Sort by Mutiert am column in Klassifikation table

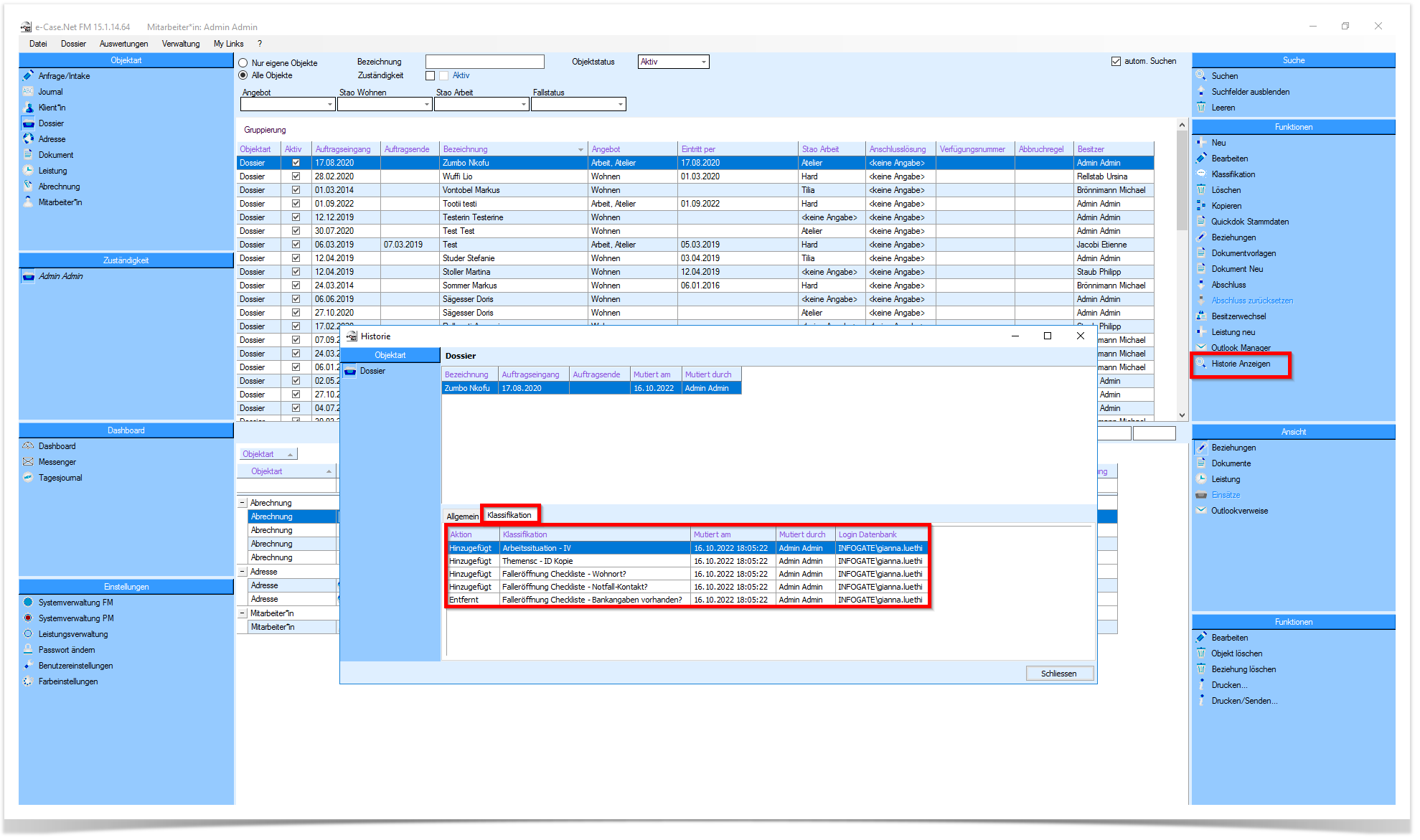(732, 534)
